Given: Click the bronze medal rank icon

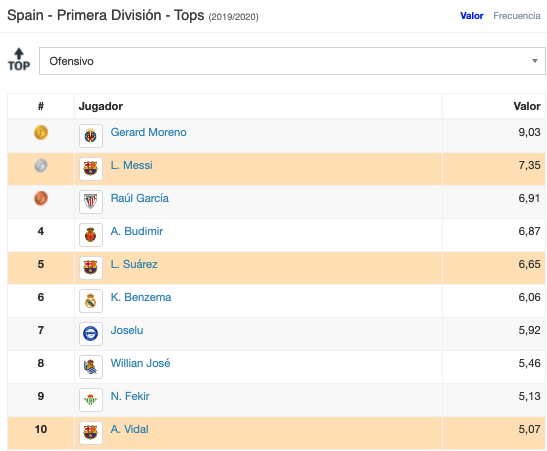Looking at the screenshot, I should tap(41, 198).
